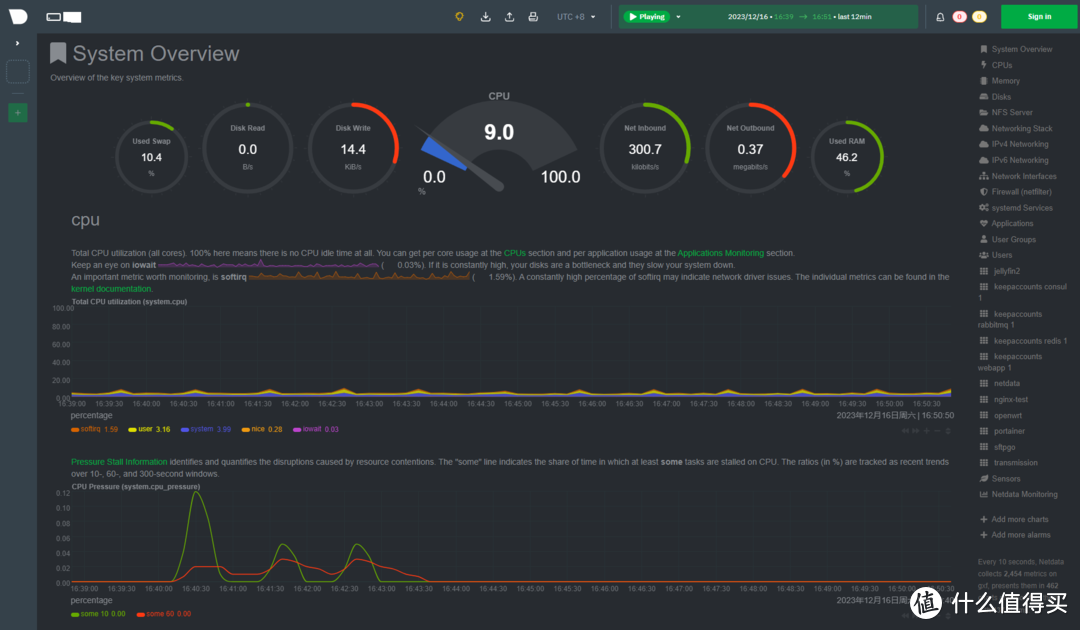Click the sftpgo grid icon
Image resolution: width=1080 pixels, height=630 pixels.
coord(984,447)
